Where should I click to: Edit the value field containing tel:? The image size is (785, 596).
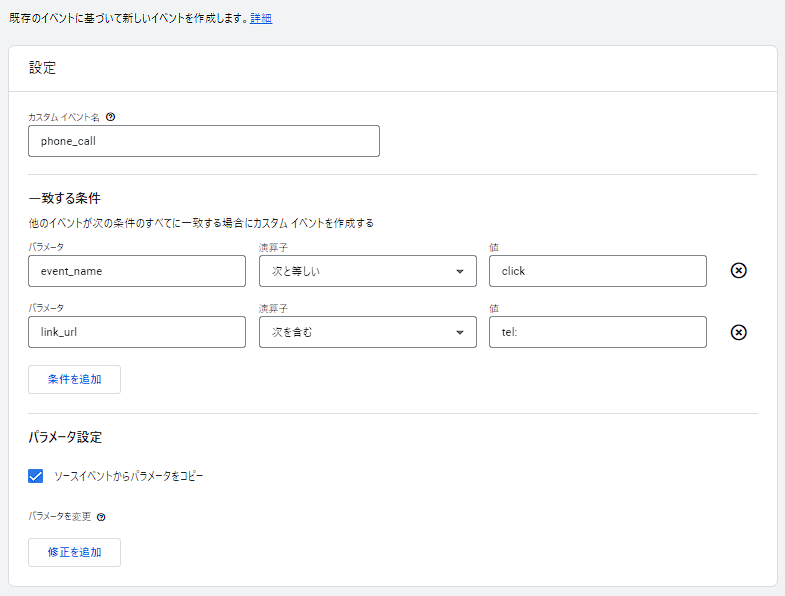(597, 332)
